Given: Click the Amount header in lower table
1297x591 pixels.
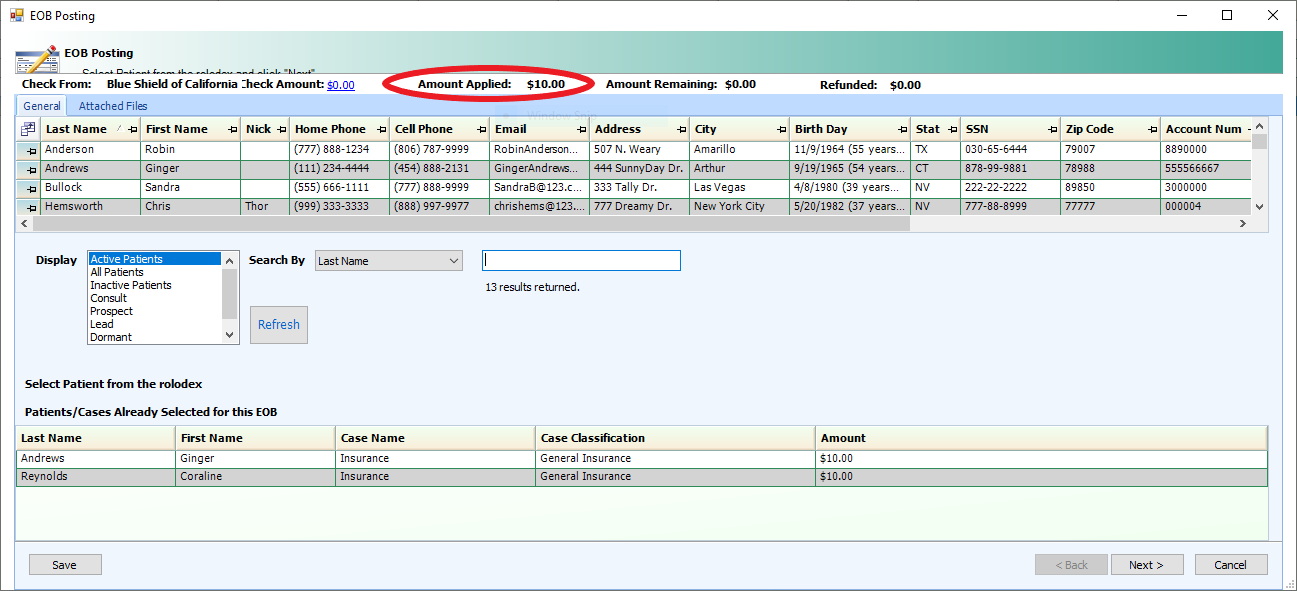Looking at the screenshot, I should (1041, 438).
